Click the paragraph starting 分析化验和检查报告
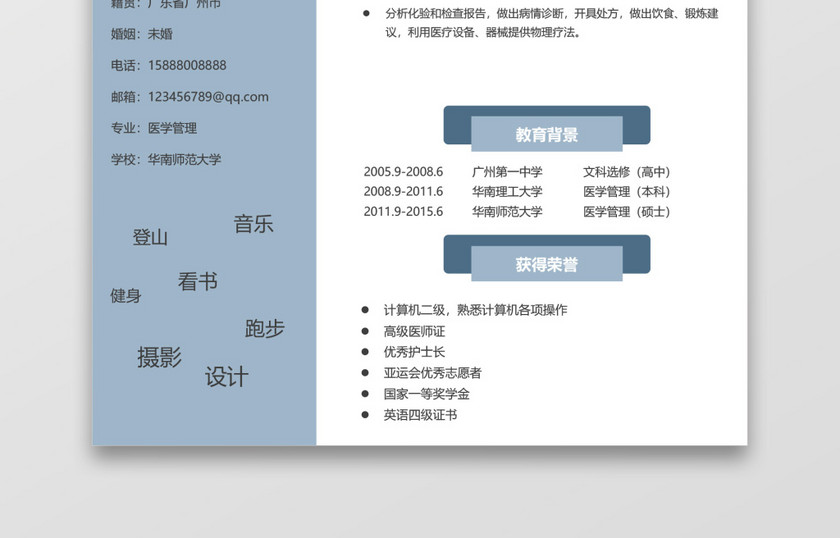Viewport: 840px width, 538px height. 551,23
